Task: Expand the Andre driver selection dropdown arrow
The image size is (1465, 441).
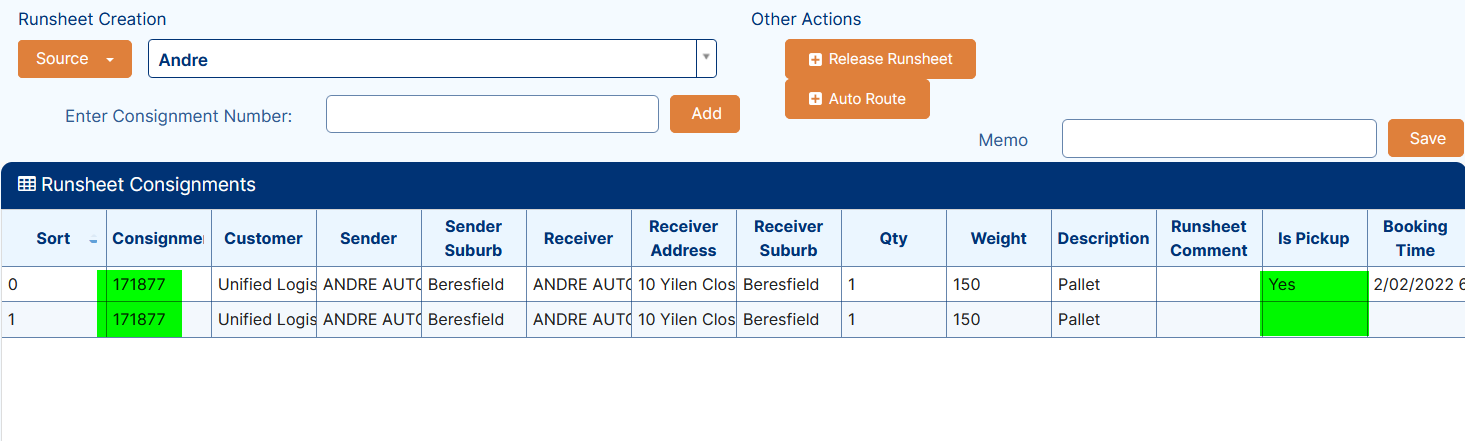Action: point(706,58)
